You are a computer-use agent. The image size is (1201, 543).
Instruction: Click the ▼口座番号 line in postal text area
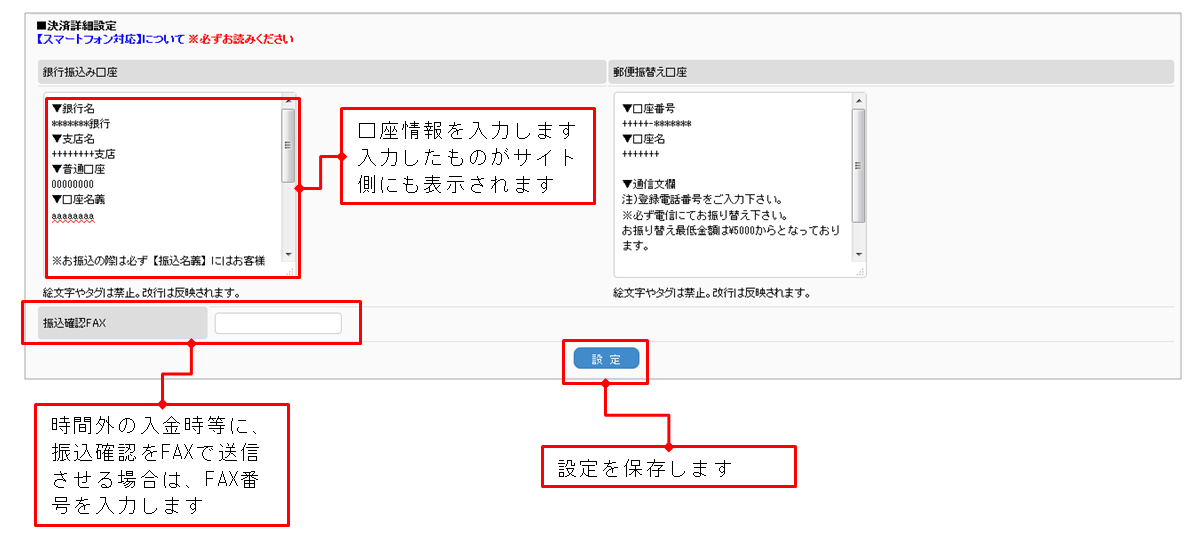click(x=648, y=109)
